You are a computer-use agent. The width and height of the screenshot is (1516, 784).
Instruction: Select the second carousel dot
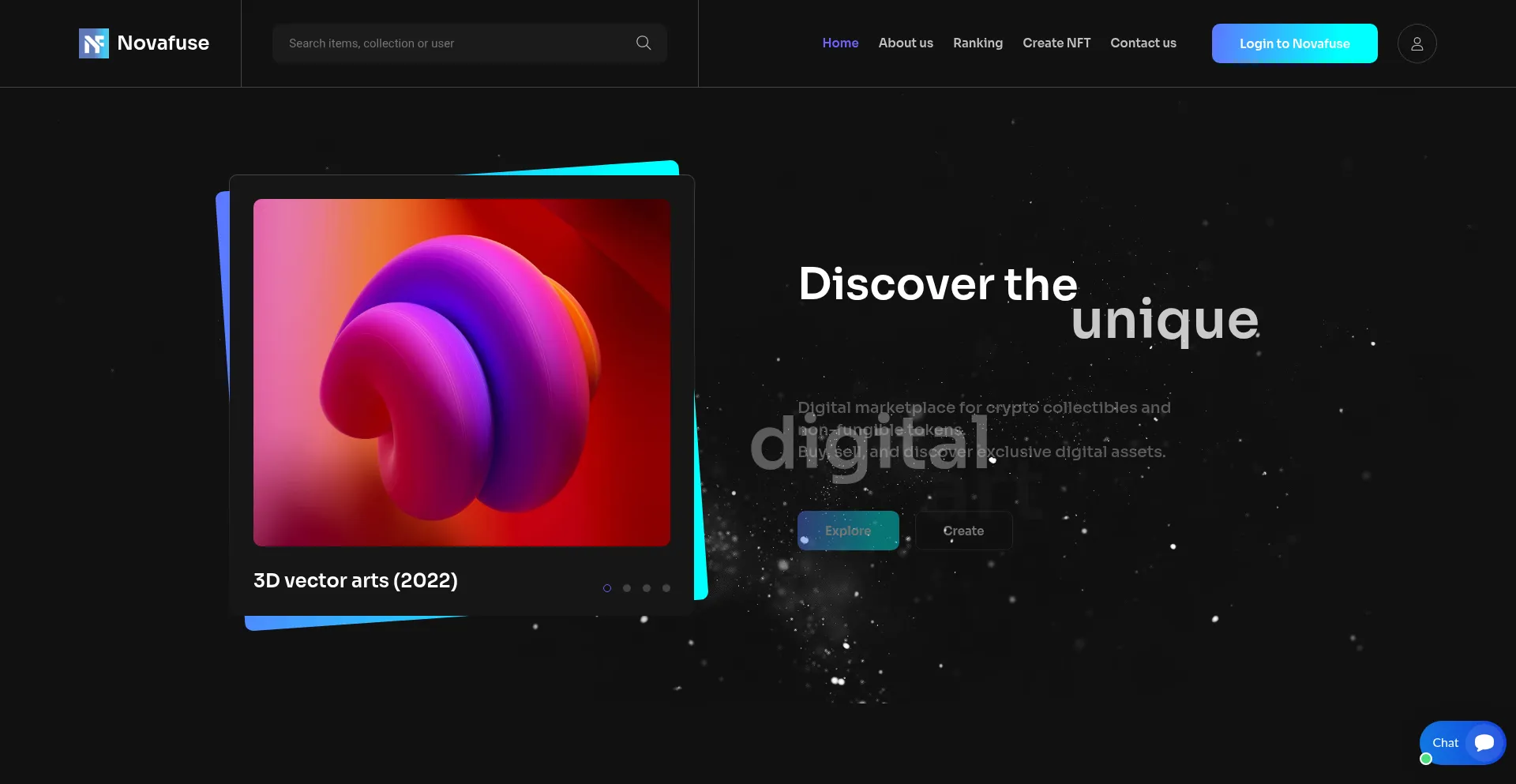click(x=627, y=588)
